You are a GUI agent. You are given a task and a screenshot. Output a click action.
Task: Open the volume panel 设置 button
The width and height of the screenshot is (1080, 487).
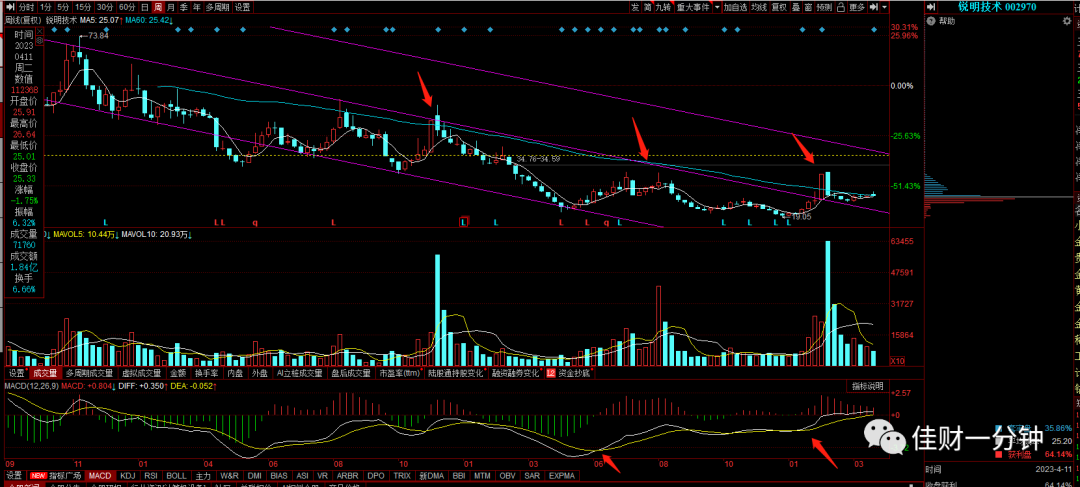click(x=16, y=373)
